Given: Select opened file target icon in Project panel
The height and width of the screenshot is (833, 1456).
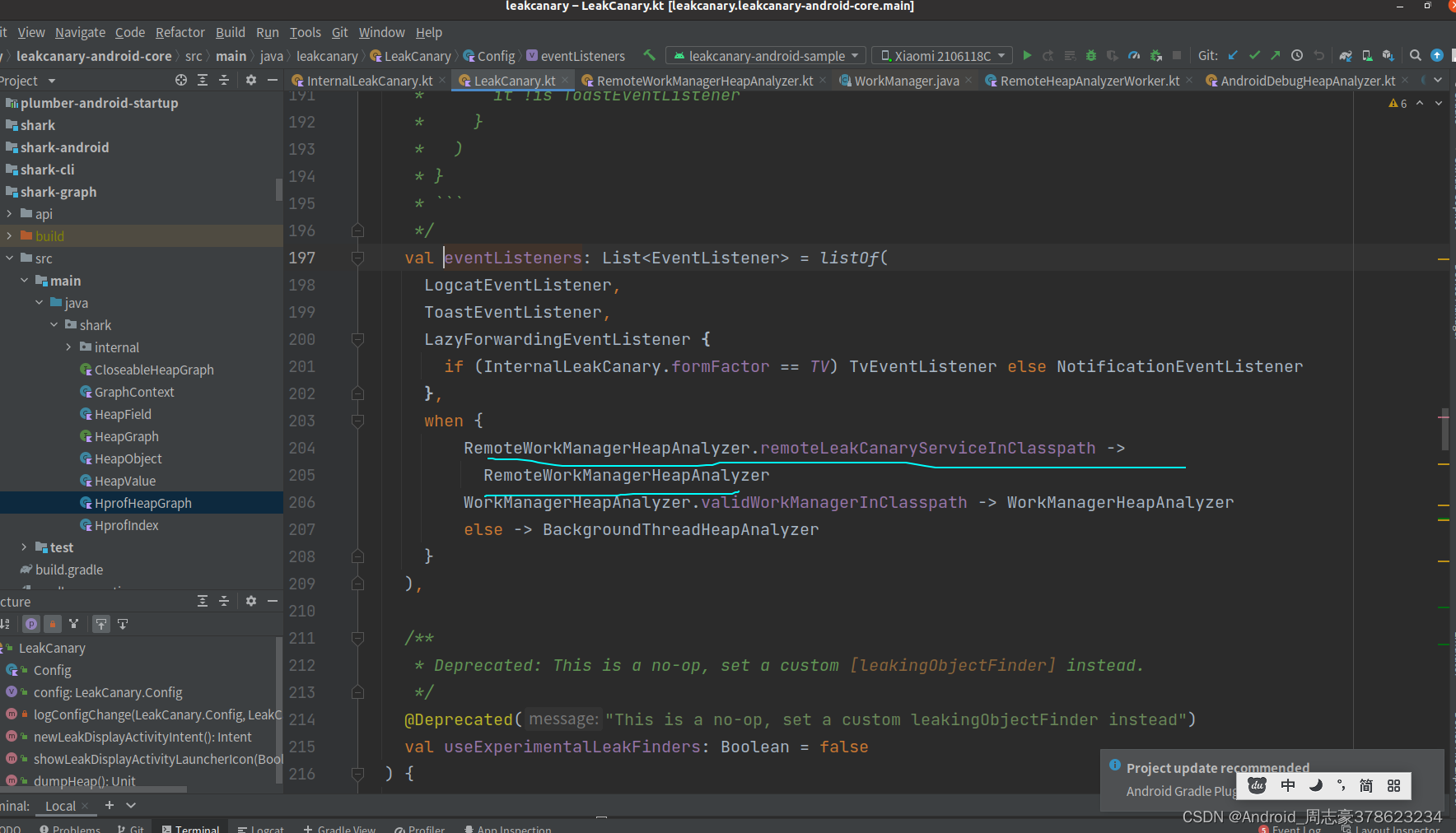Looking at the screenshot, I should pyautogui.click(x=181, y=81).
